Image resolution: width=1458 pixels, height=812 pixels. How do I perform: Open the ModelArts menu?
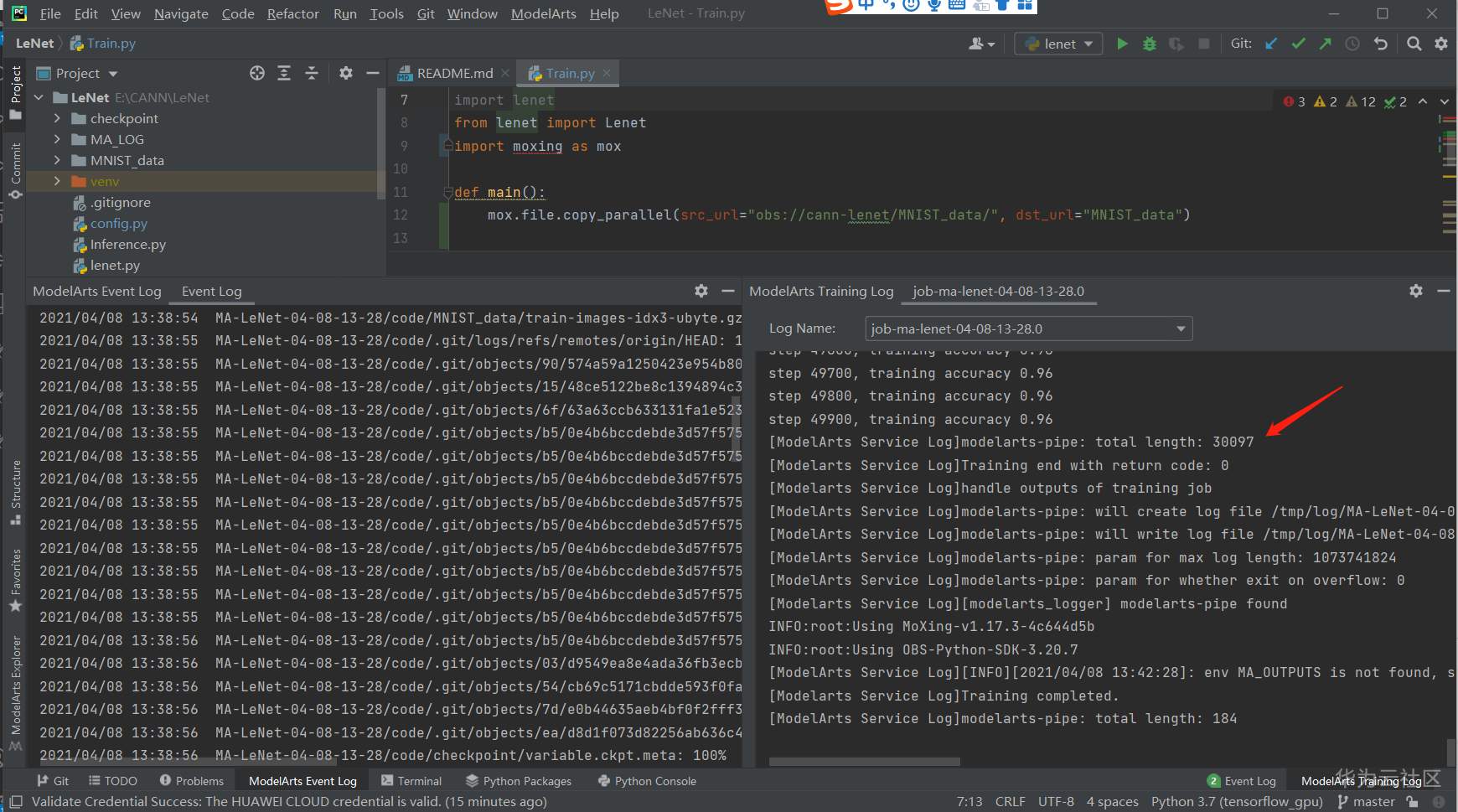click(x=543, y=13)
